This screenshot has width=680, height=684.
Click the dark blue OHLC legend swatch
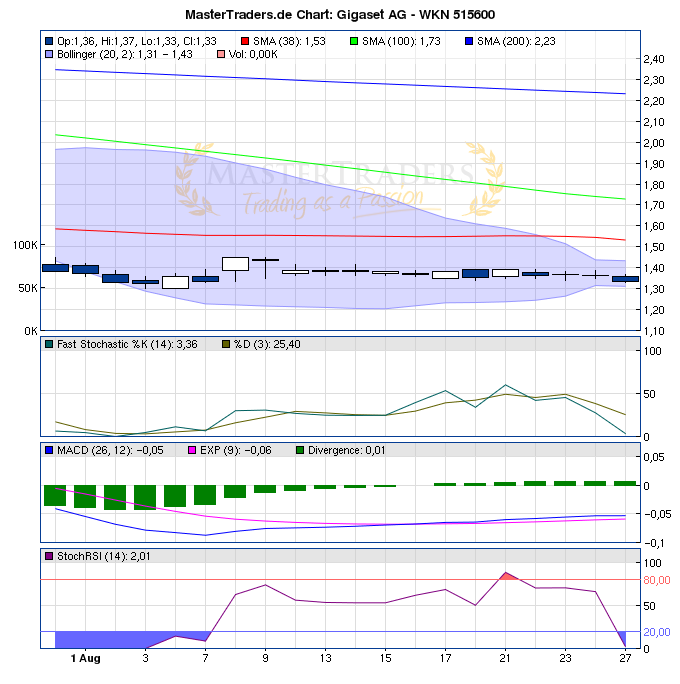click(x=49, y=41)
